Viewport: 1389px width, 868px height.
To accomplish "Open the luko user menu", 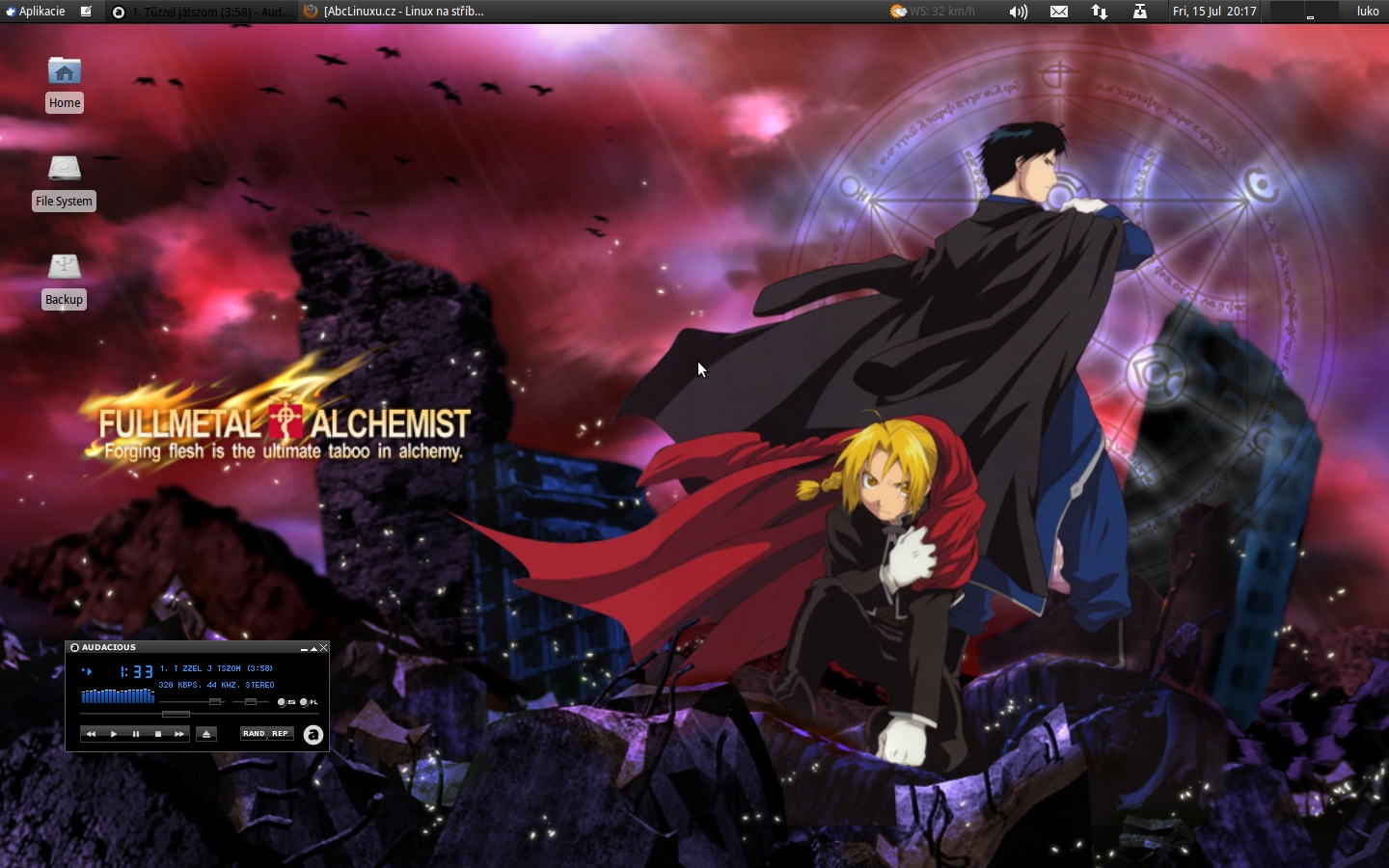I will 1368,12.
